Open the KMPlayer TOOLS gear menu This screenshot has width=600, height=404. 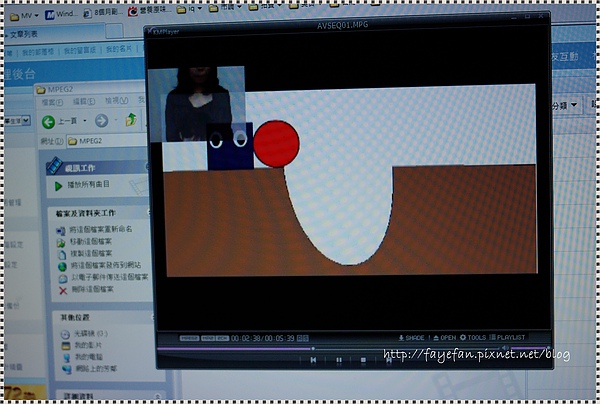point(473,337)
